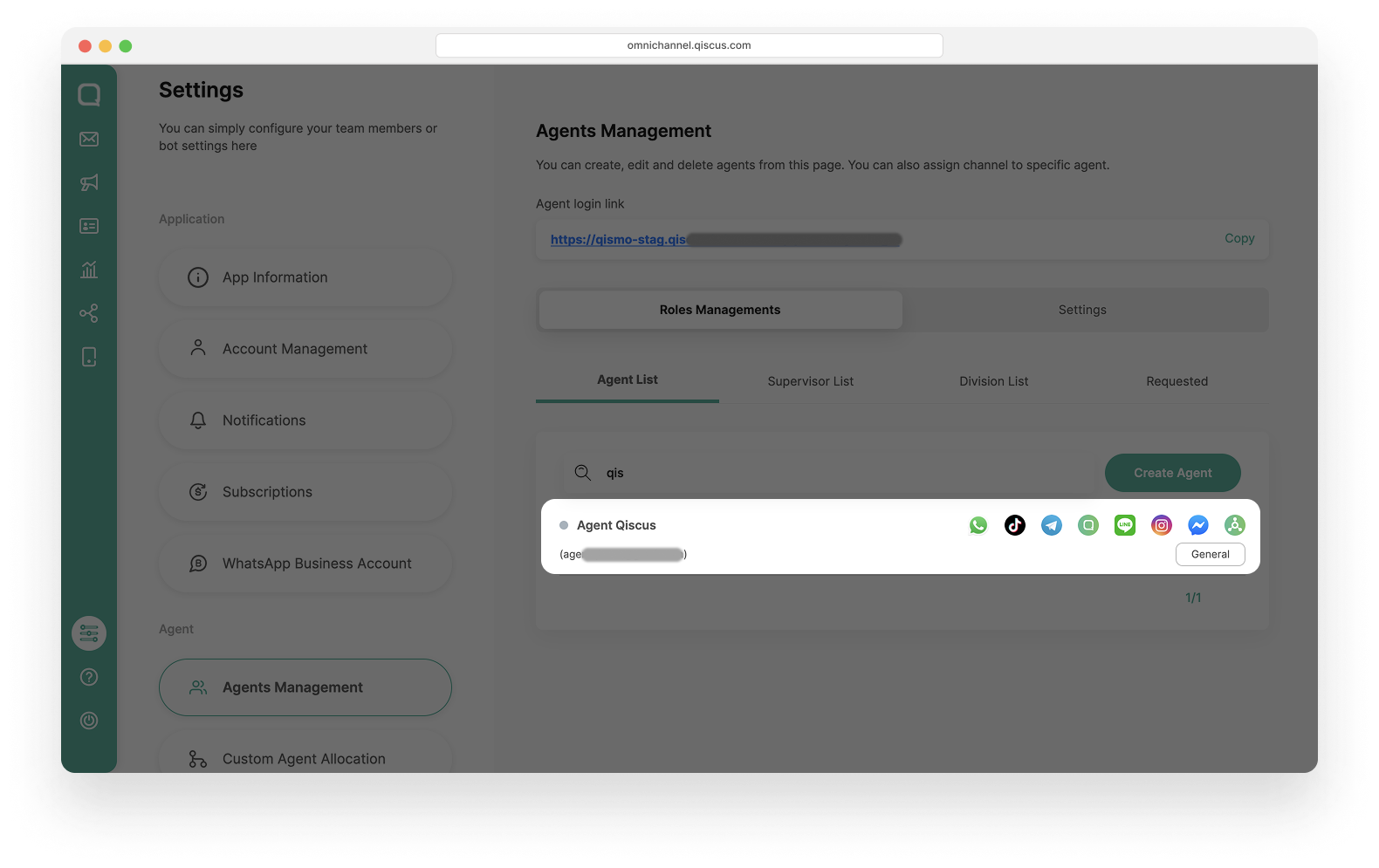The width and height of the screenshot is (1379, 868).
Task: Click the Messenger channel icon for Agent Qiscus
Action: (x=1198, y=525)
